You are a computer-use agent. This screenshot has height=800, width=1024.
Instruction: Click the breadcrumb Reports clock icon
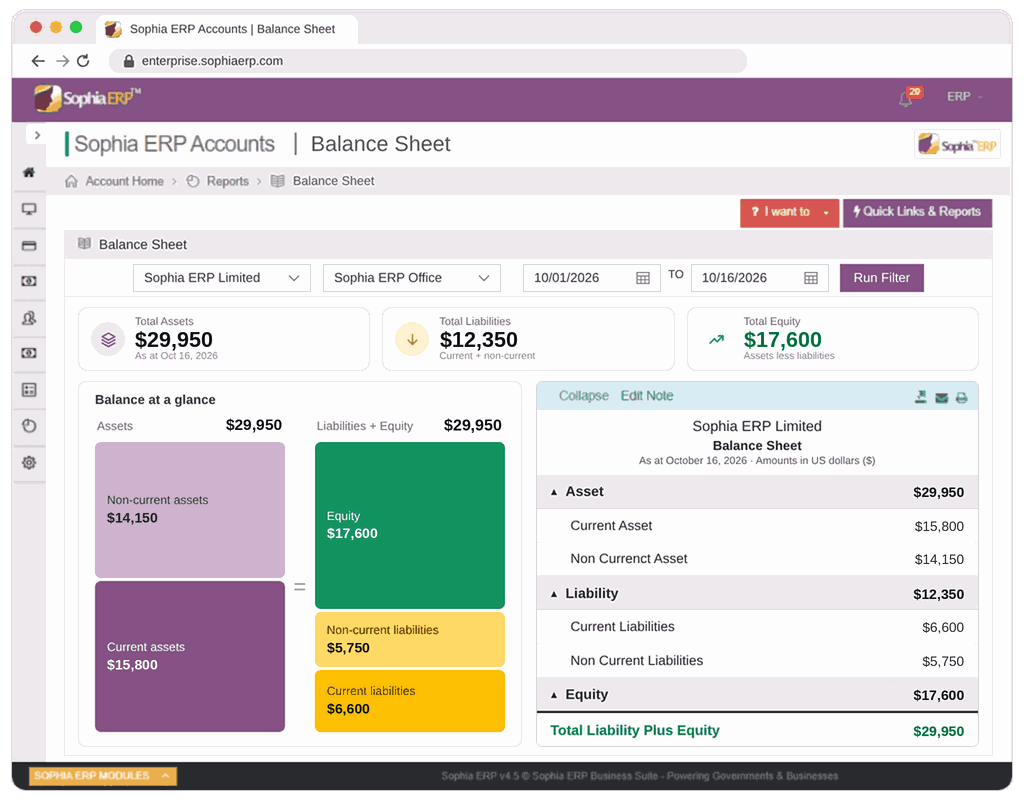tap(193, 181)
